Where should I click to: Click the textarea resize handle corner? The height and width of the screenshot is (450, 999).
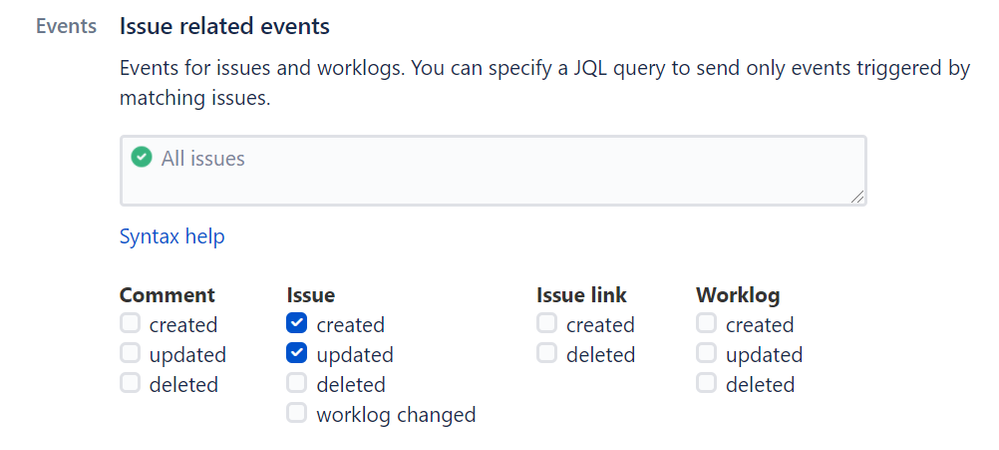coord(858,197)
